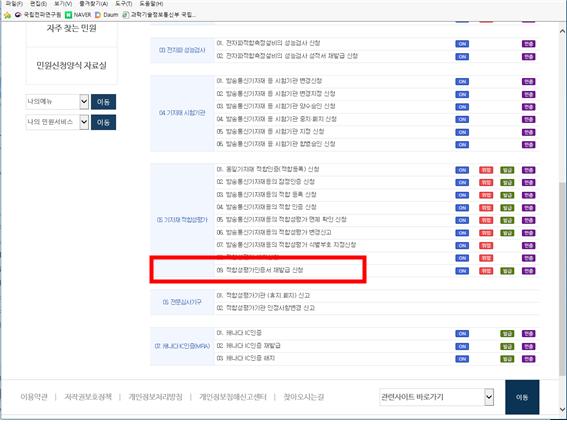Viewport: 567px width, 424px height.
Task: Click the vertical scrollbar thumb
Action: pos(562,278)
